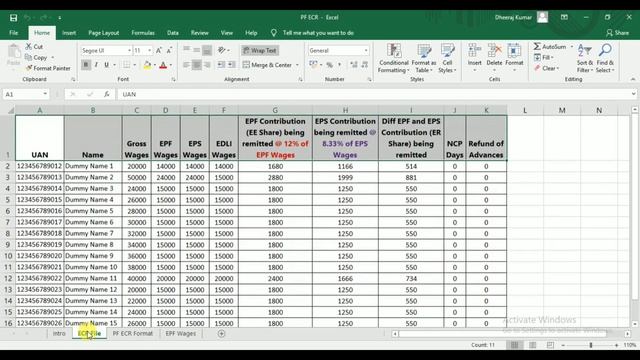
Task: Open the Formulas ribbon tab
Action: (x=143, y=33)
